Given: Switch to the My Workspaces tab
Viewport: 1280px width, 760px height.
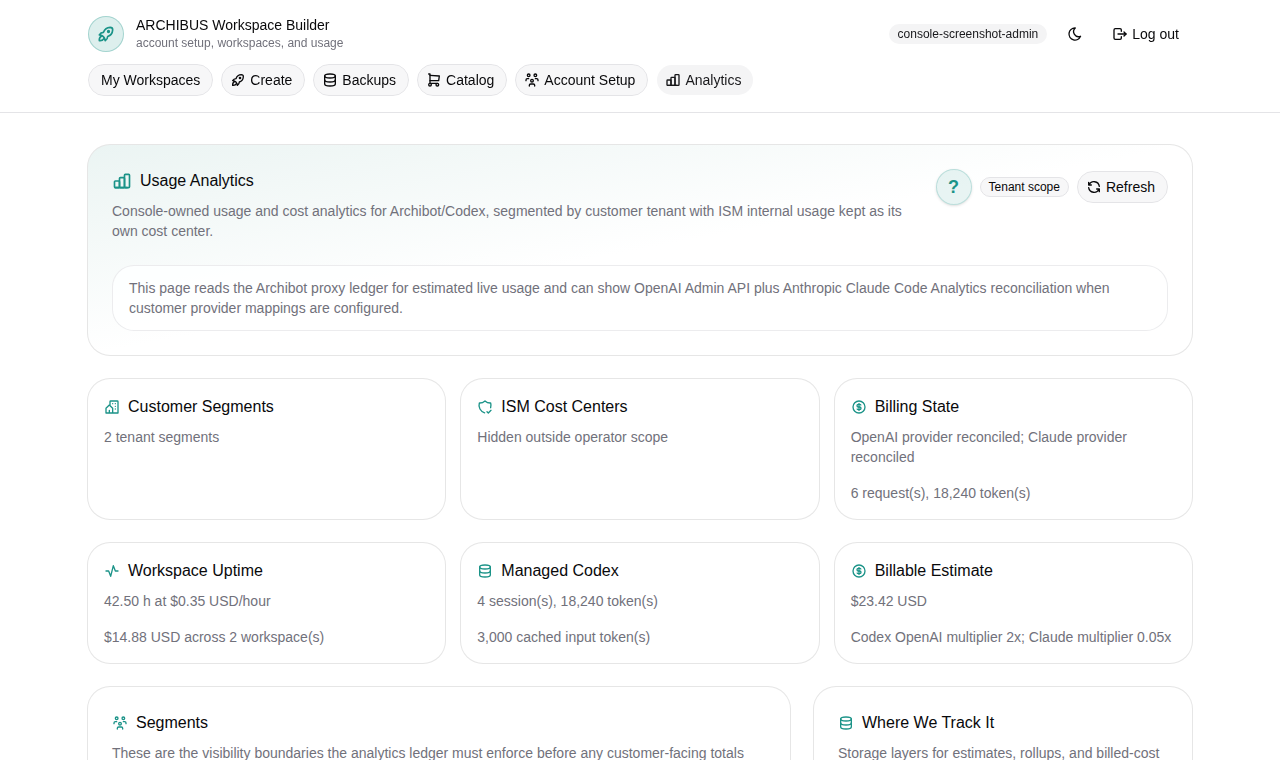Looking at the screenshot, I should coord(150,80).
